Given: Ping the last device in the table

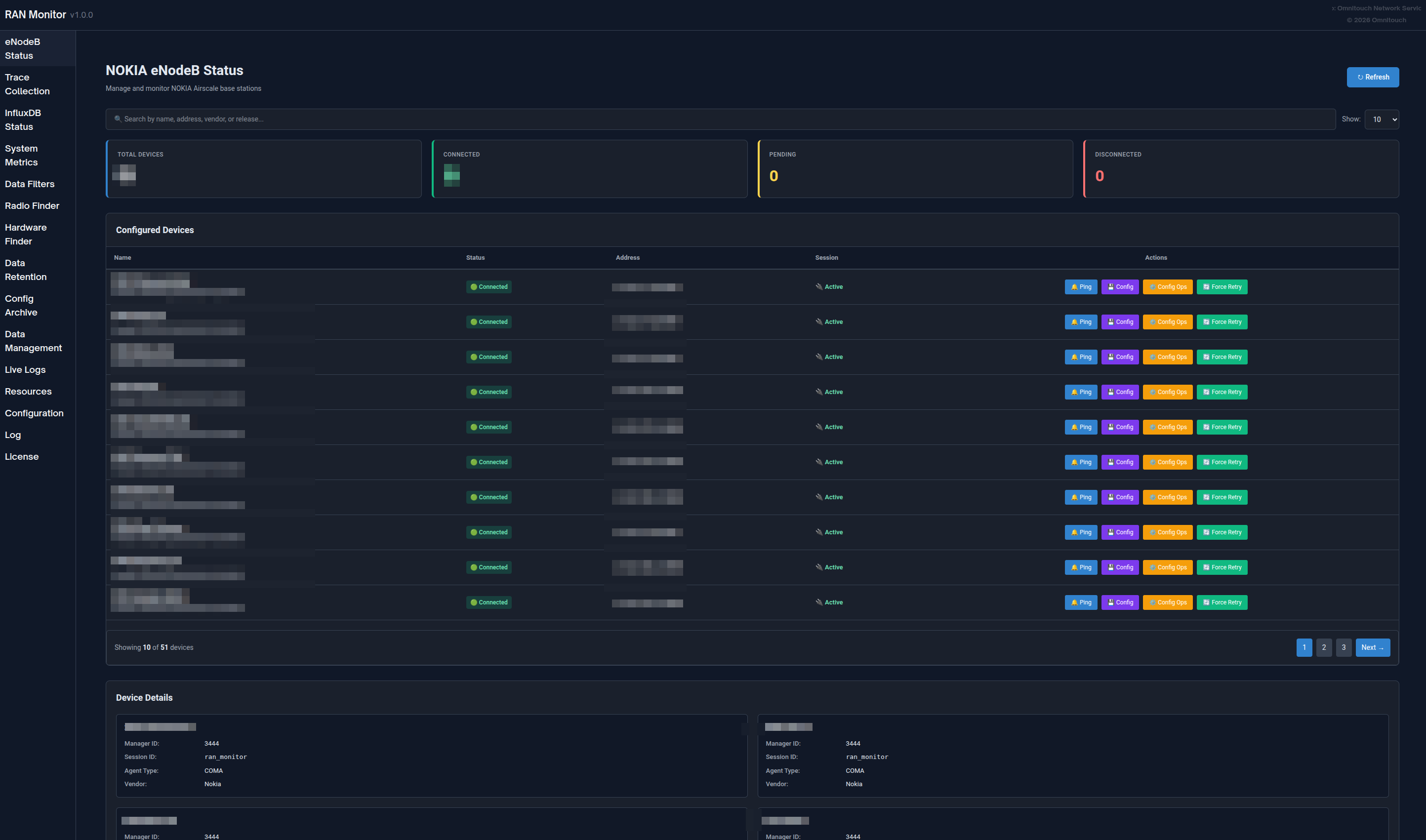Looking at the screenshot, I should [x=1080, y=602].
